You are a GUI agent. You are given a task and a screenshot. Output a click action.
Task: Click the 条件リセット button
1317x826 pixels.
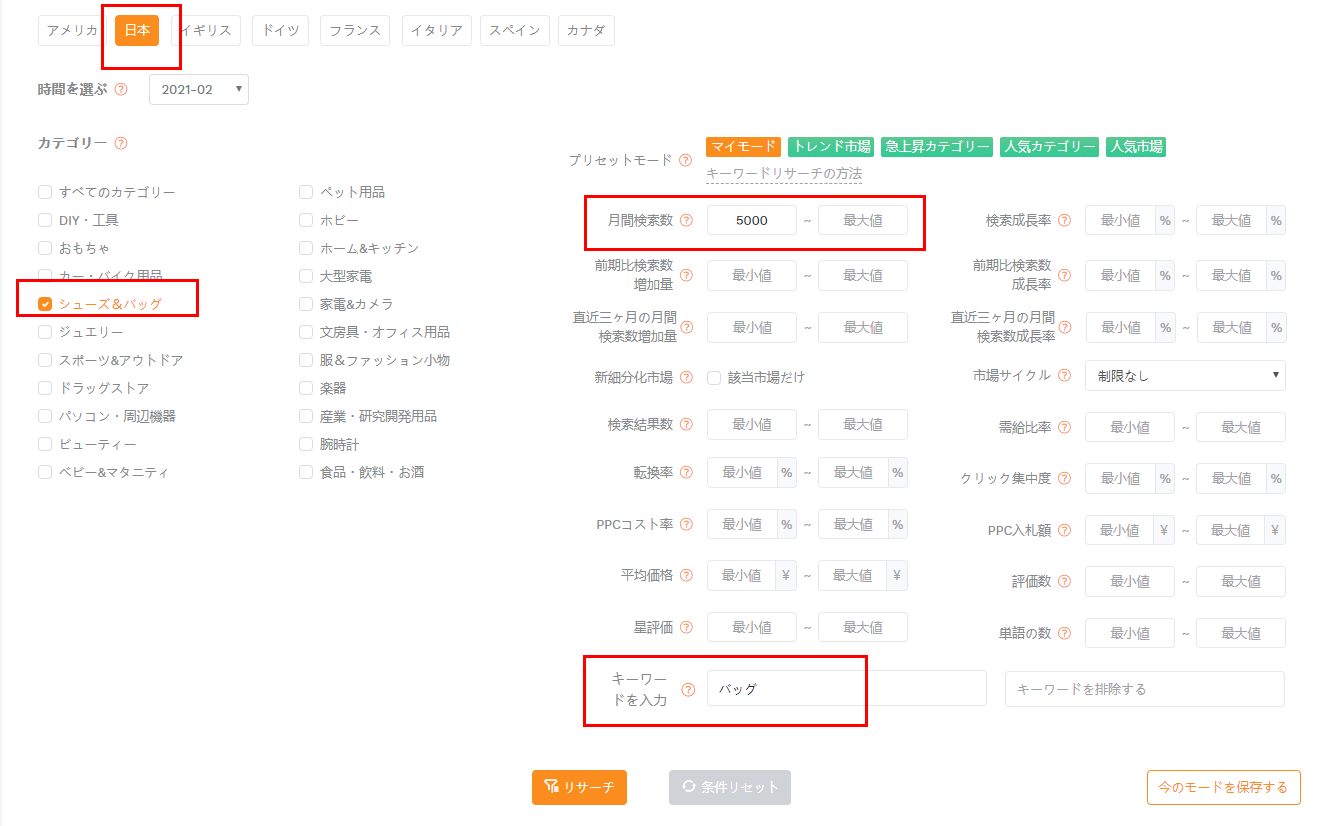pos(730,787)
